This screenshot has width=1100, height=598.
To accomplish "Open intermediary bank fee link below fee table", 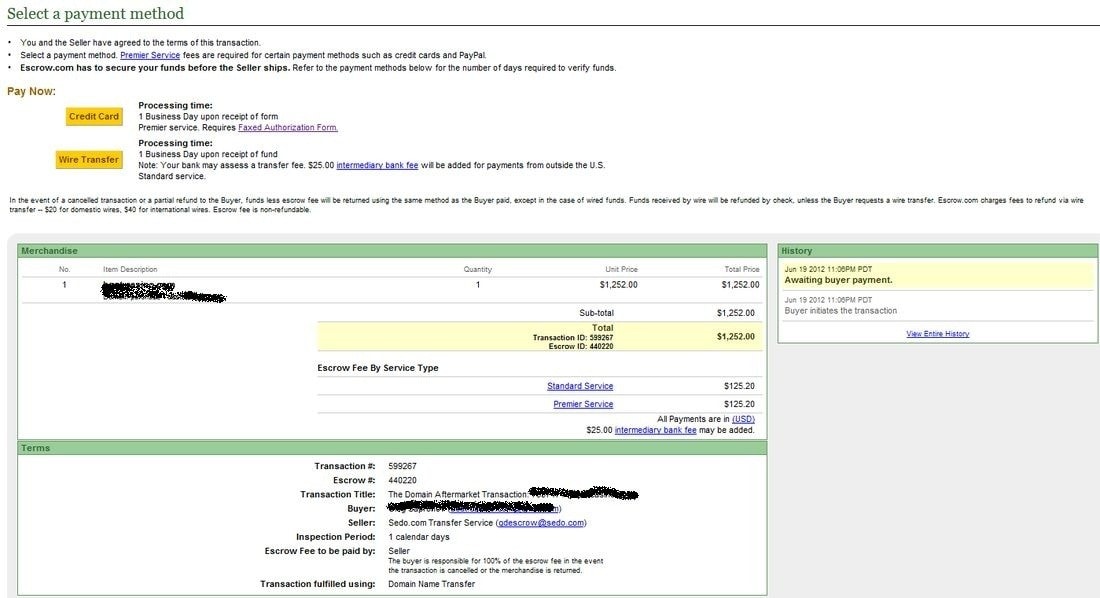I will pos(655,430).
